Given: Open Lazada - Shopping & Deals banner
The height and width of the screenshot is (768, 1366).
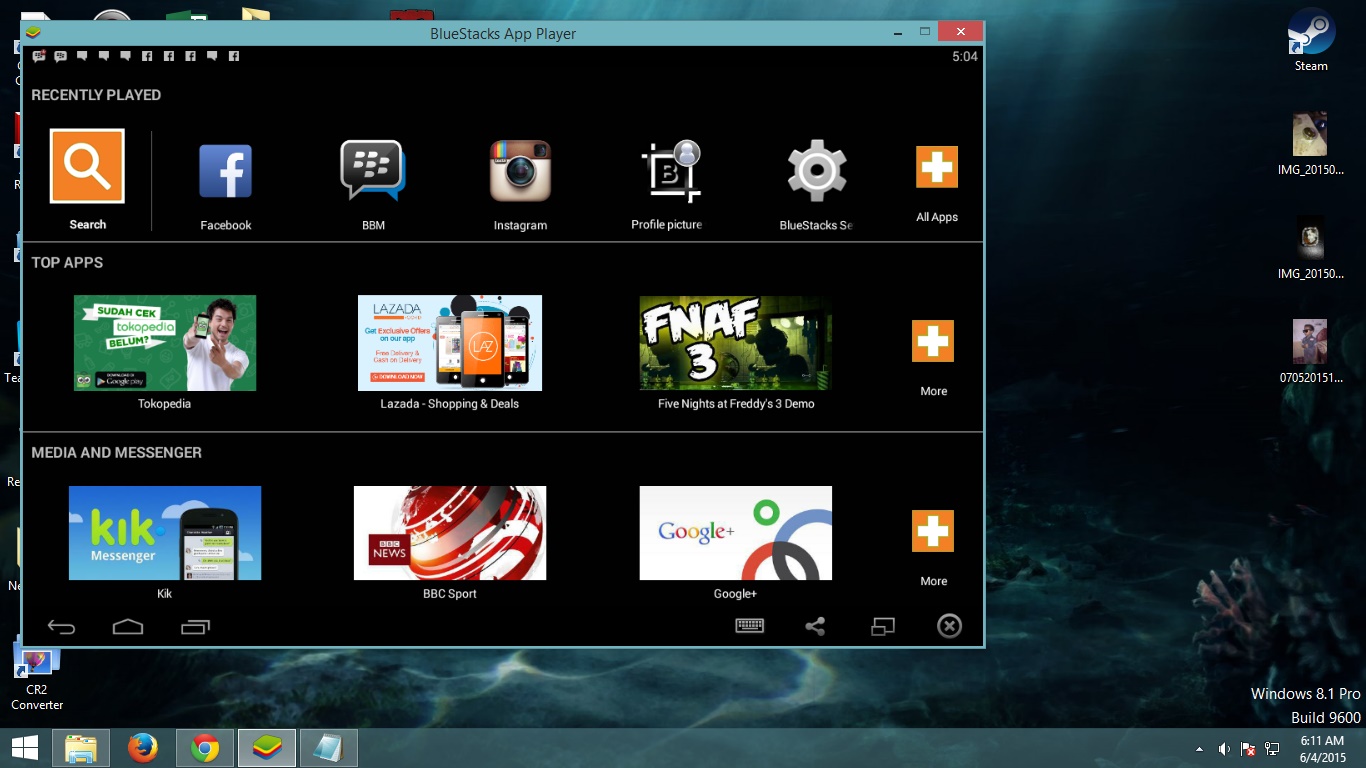Looking at the screenshot, I should (450, 343).
